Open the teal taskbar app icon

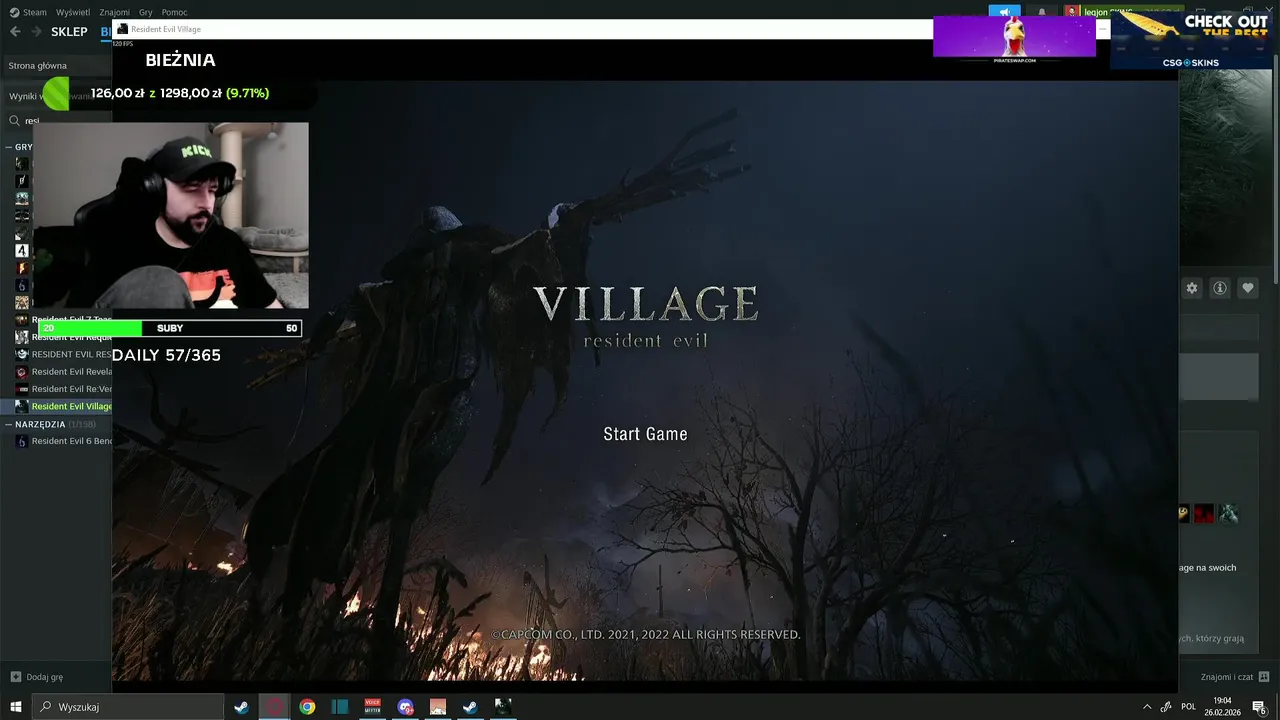click(x=340, y=707)
